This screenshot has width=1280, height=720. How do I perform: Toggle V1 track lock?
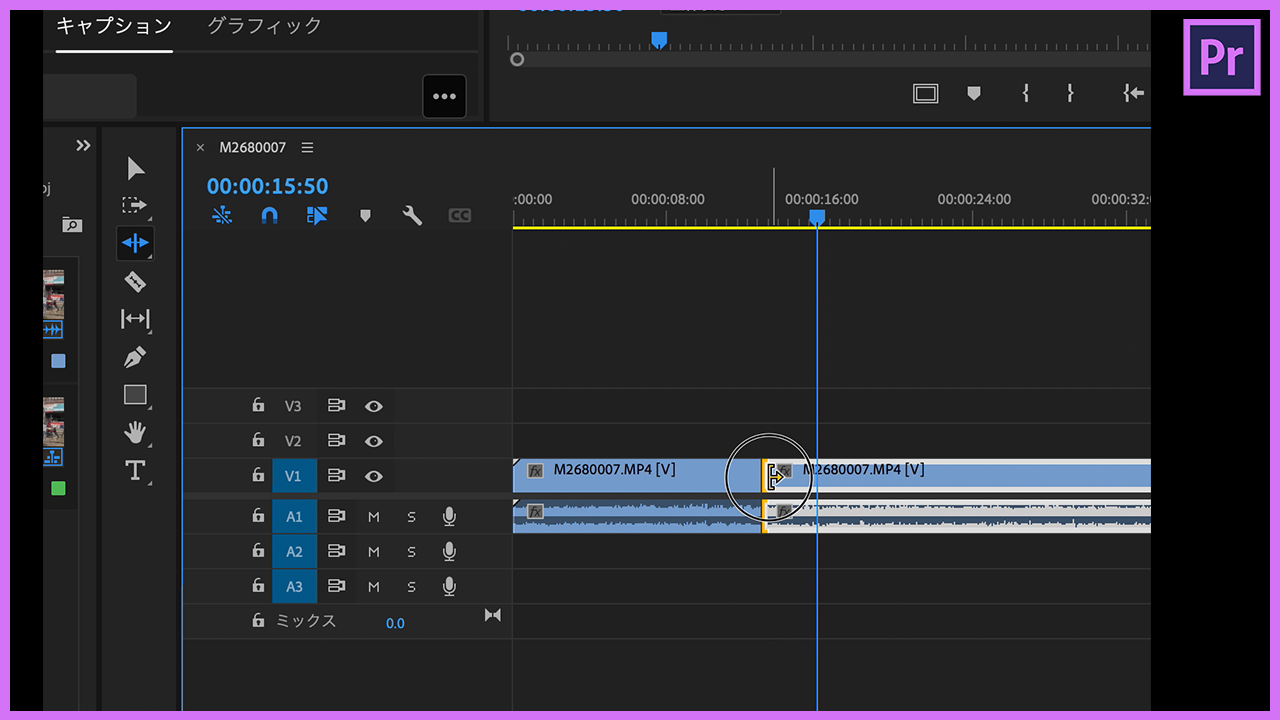[258, 476]
